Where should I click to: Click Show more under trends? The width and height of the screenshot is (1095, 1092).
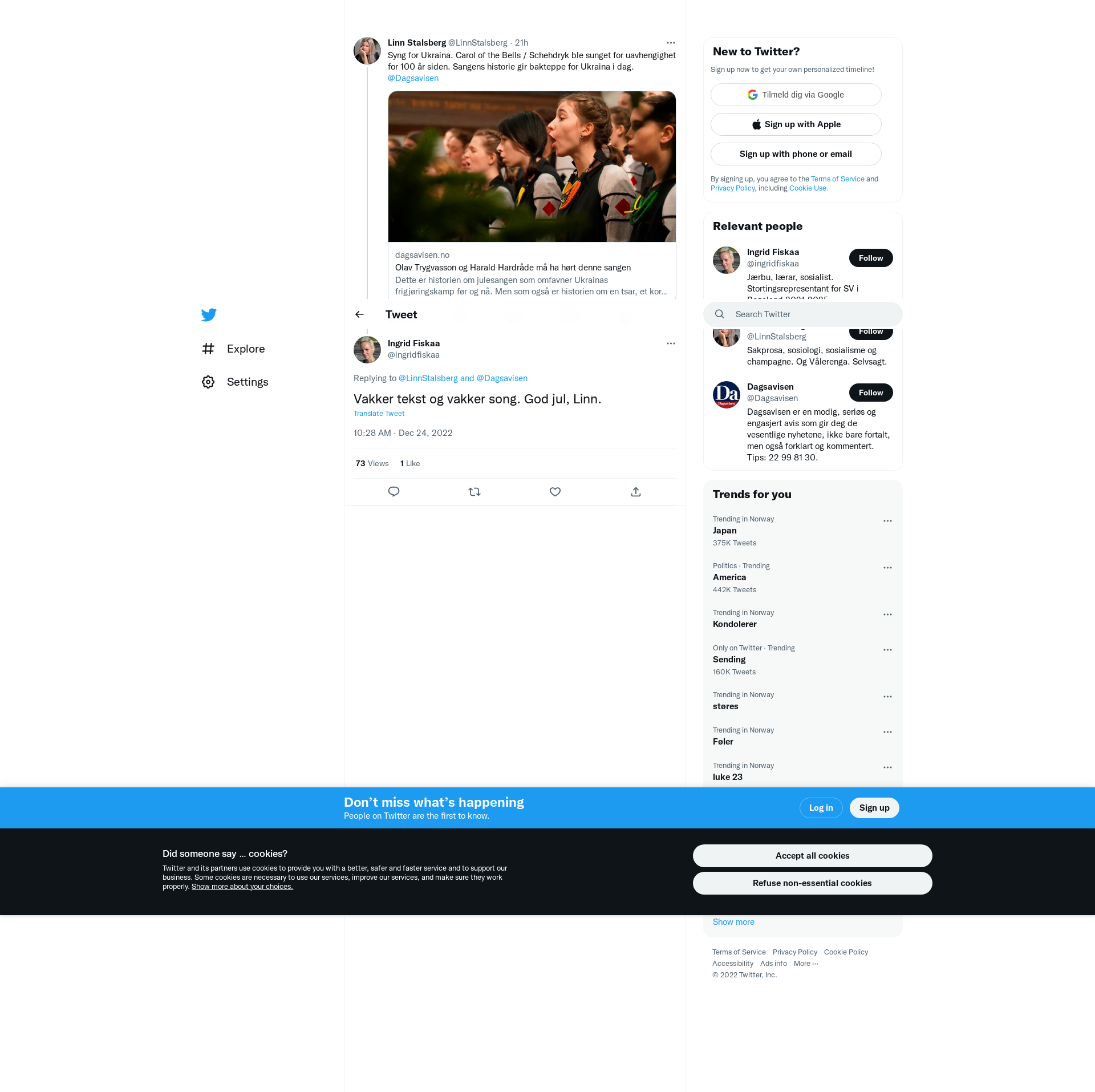click(x=733, y=922)
